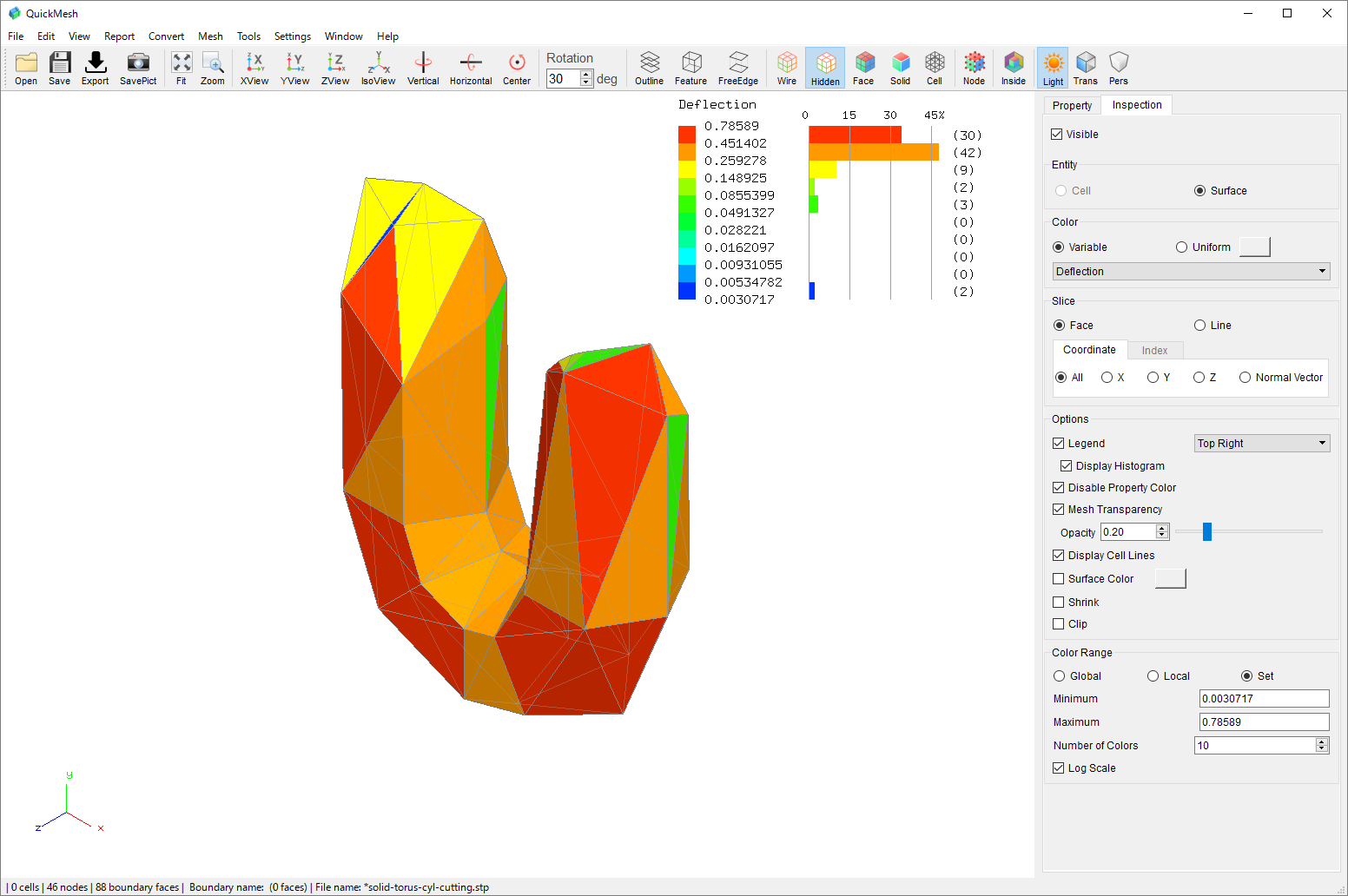Enable the Clip checkbox
The width and height of the screenshot is (1348, 896).
pyautogui.click(x=1058, y=624)
